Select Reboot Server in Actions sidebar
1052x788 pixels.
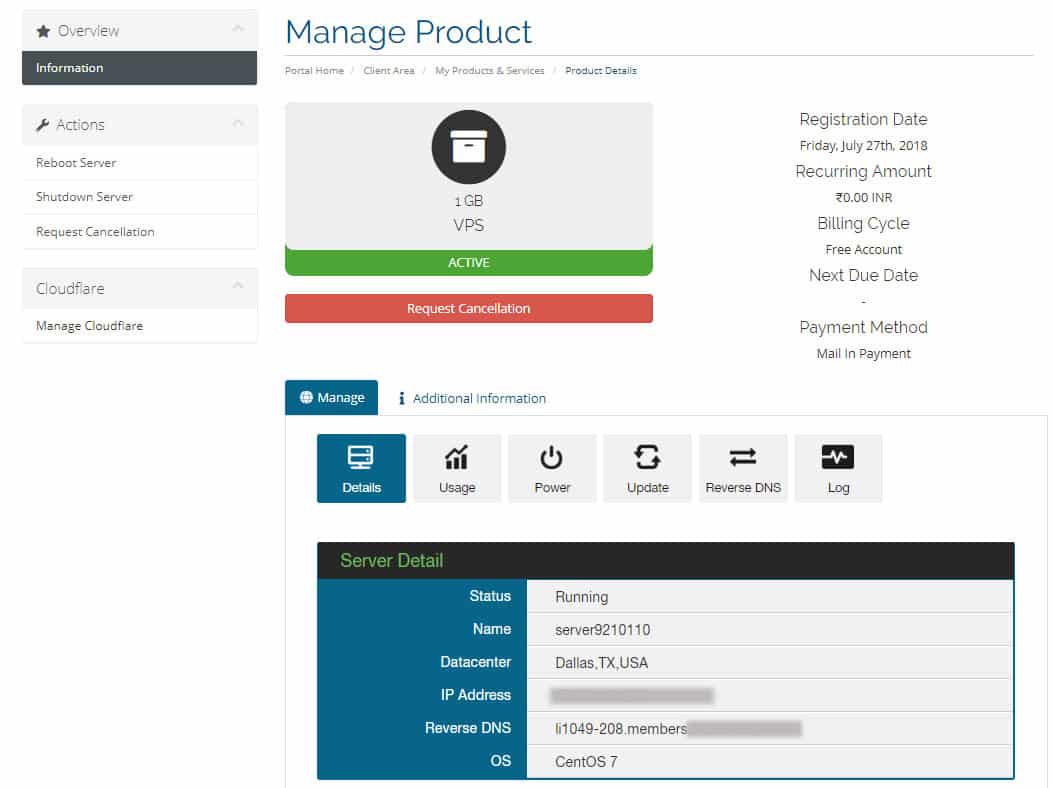click(76, 163)
